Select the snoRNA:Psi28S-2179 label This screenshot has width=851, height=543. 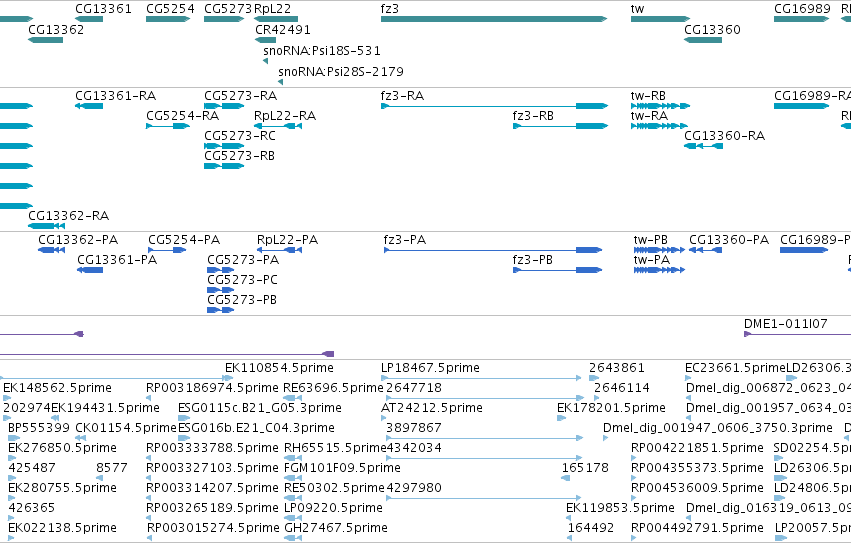[x=341, y=71]
